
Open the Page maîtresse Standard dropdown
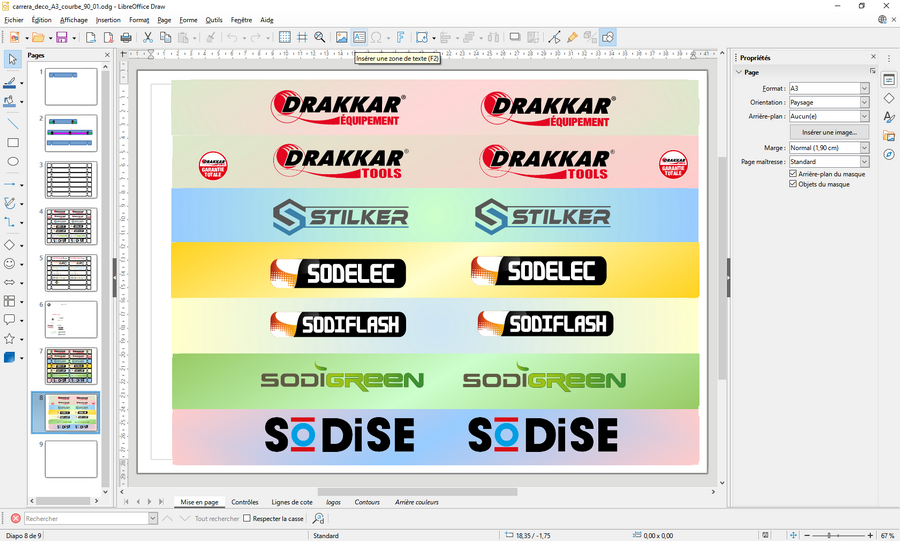tap(864, 162)
